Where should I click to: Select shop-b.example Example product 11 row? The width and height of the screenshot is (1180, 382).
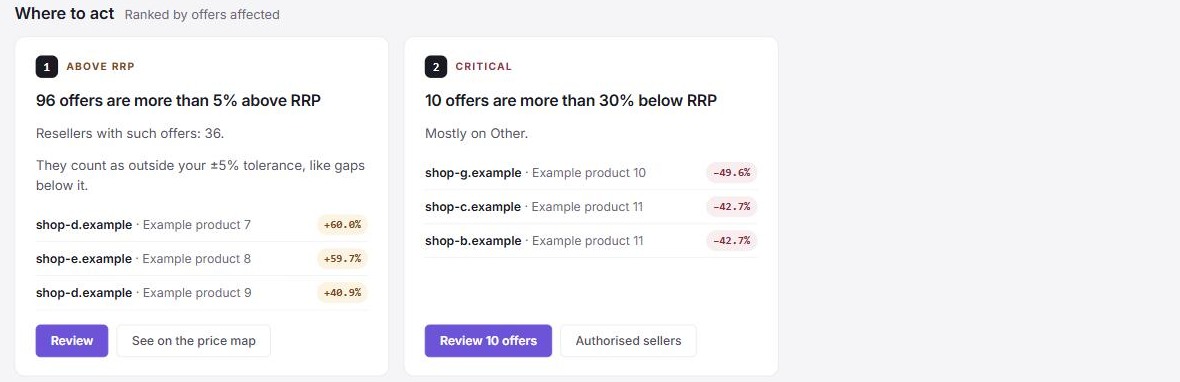591,241
